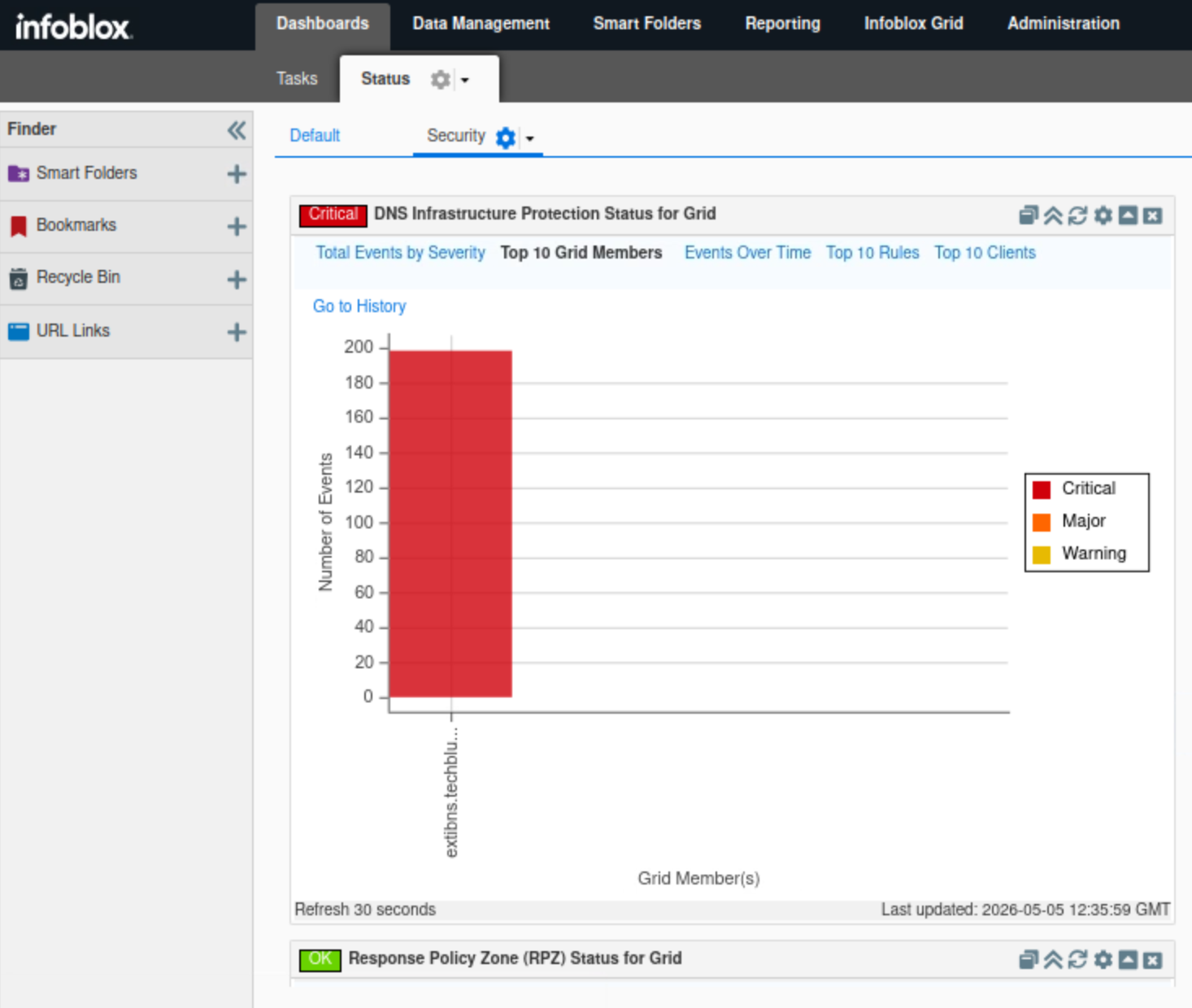Image resolution: width=1192 pixels, height=1008 pixels.
Task: Click the Critical red legend swatch
Action: pyautogui.click(x=1042, y=489)
